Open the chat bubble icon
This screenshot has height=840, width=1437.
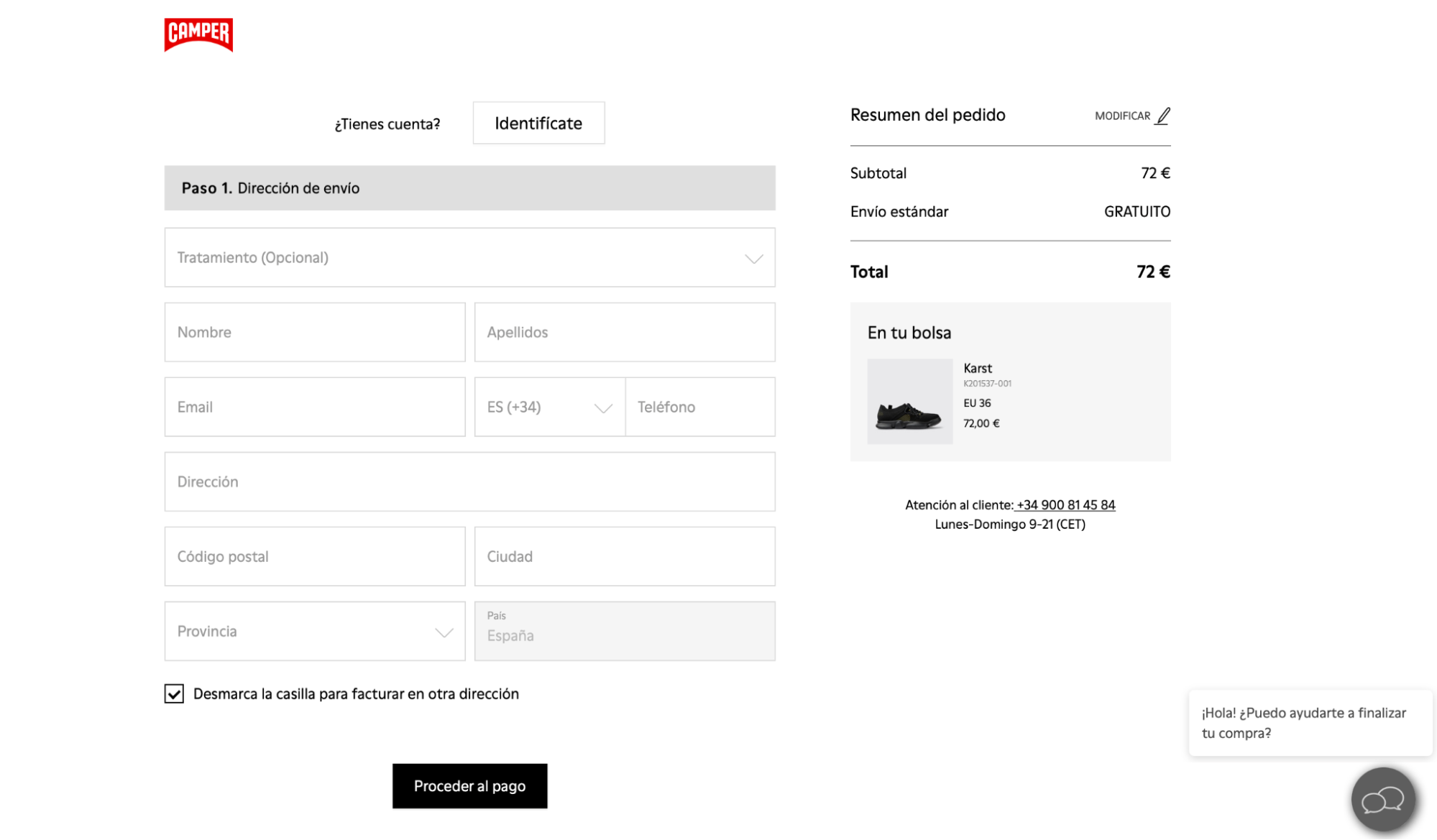[x=1383, y=799]
